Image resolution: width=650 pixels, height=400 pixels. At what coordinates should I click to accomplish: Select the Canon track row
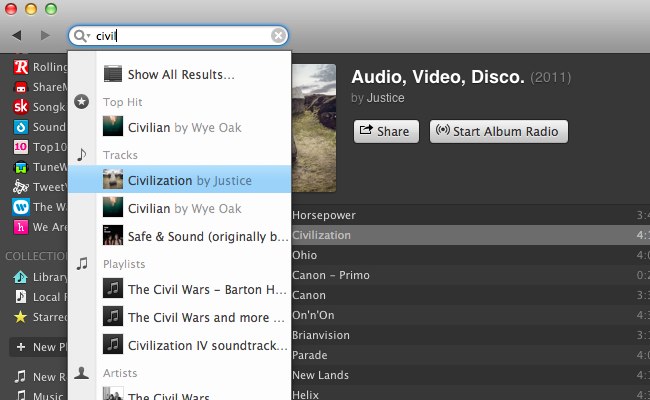click(471, 295)
